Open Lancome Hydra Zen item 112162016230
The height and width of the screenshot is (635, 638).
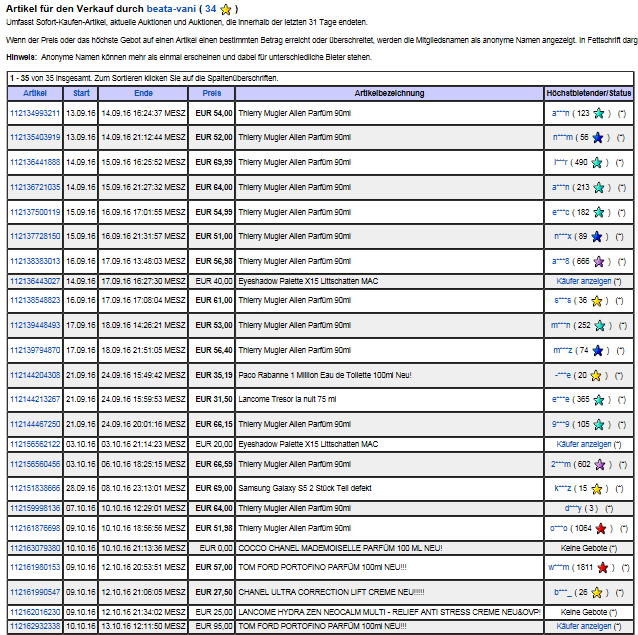pyautogui.click(x=35, y=612)
